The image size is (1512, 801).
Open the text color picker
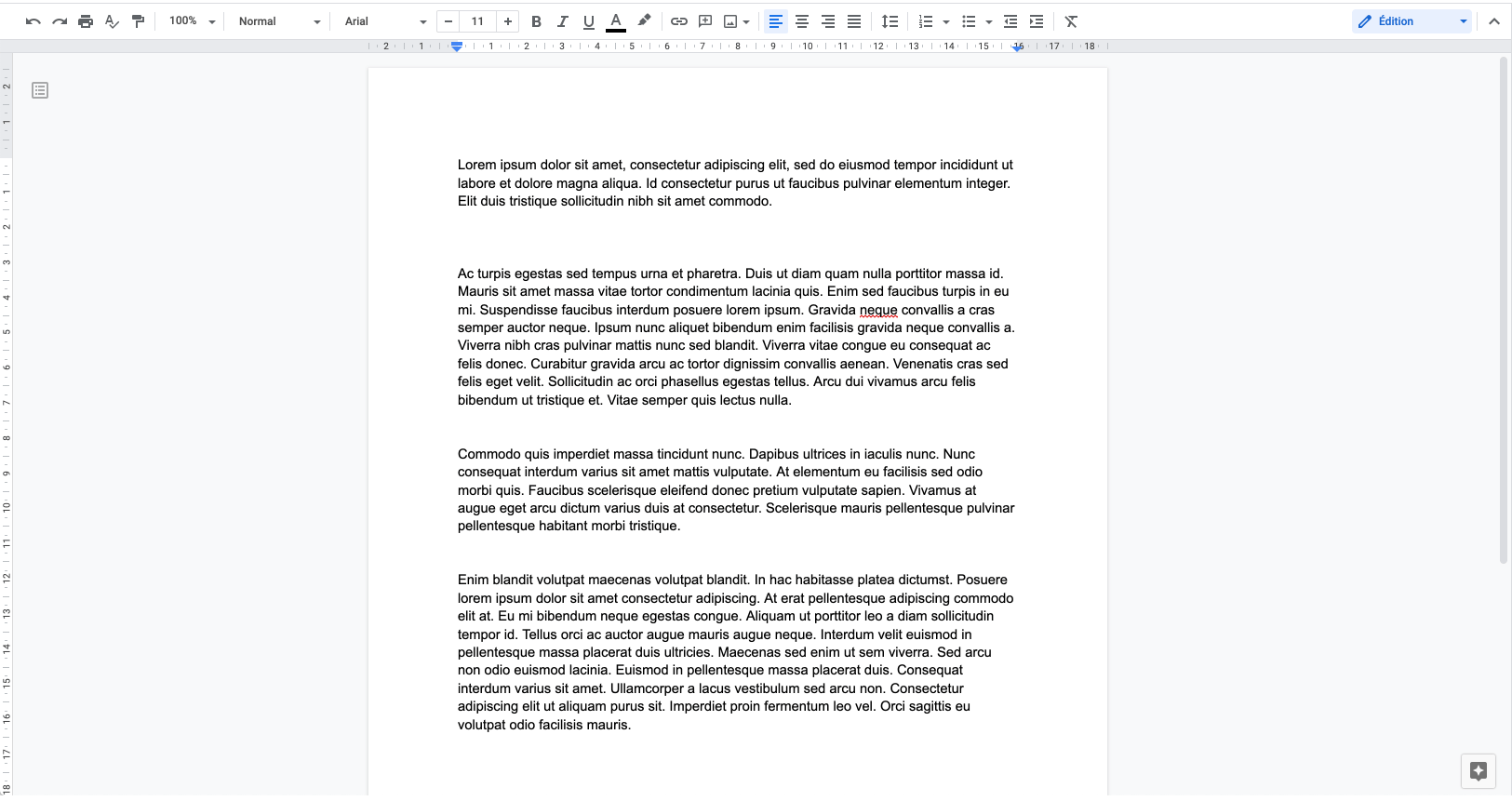pyautogui.click(x=616, y=21)
